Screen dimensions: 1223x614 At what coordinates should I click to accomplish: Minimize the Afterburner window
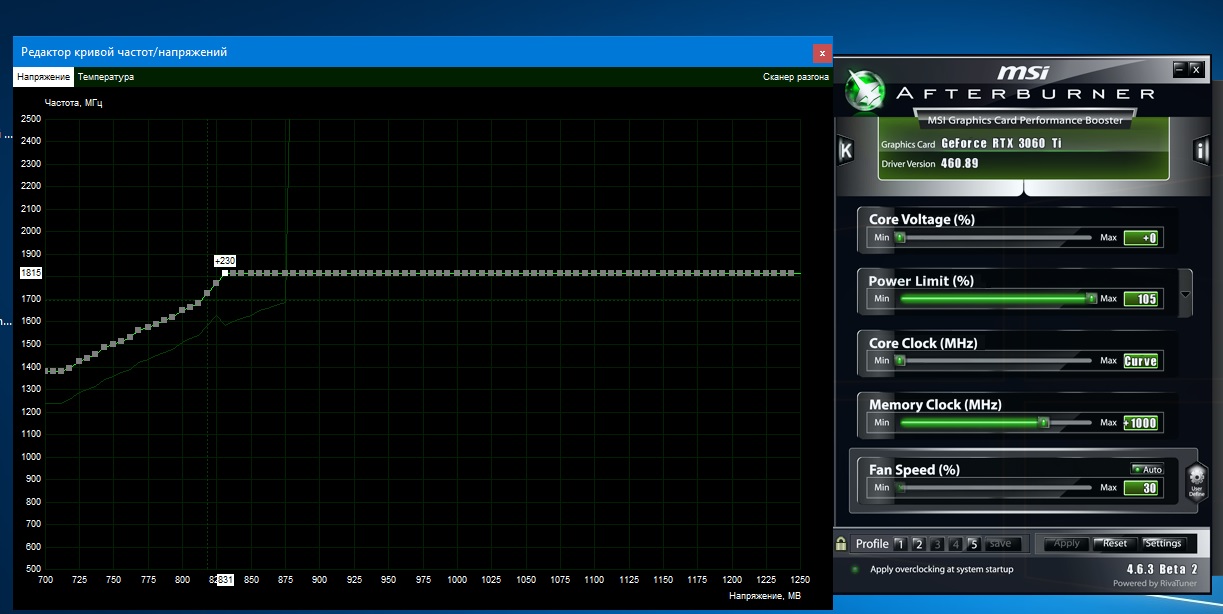pyautogui.click(x=1180, y=69)
